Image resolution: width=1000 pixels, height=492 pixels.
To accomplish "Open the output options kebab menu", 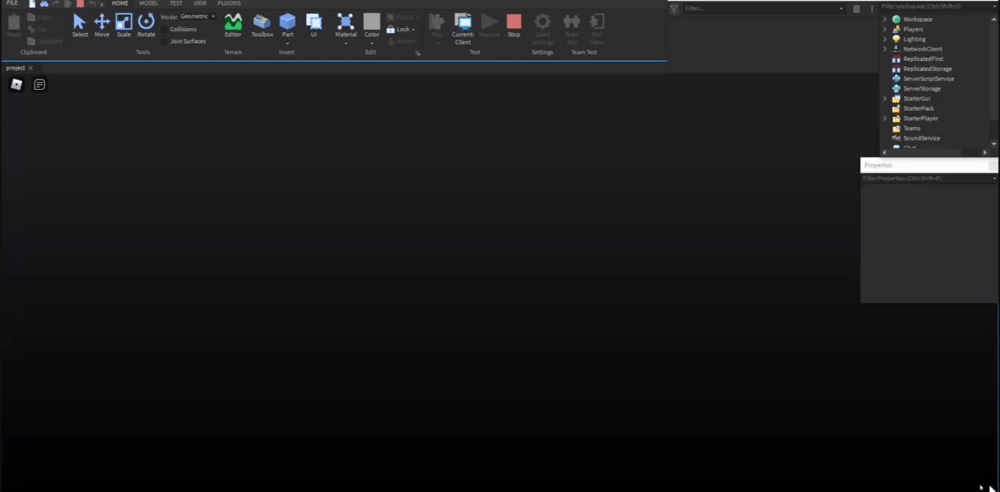I will click(872, 9).
